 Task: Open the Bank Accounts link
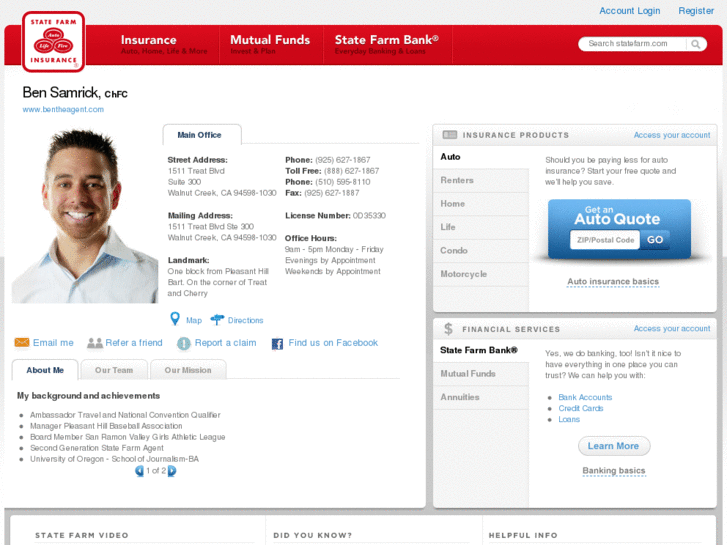click(x=585, y=398)
